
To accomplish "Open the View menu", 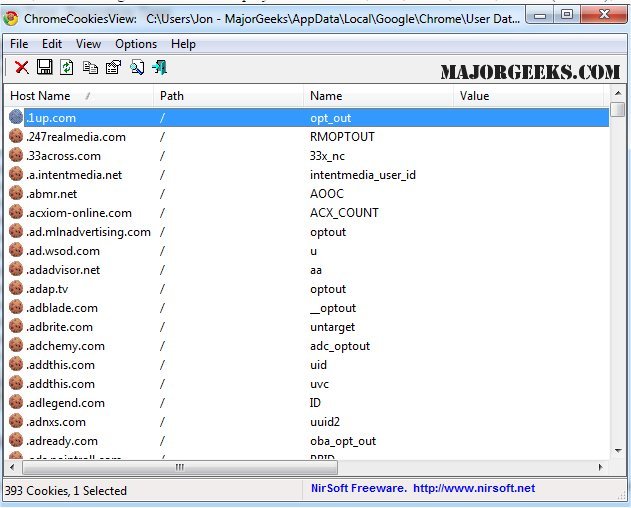I will [88, 44].
